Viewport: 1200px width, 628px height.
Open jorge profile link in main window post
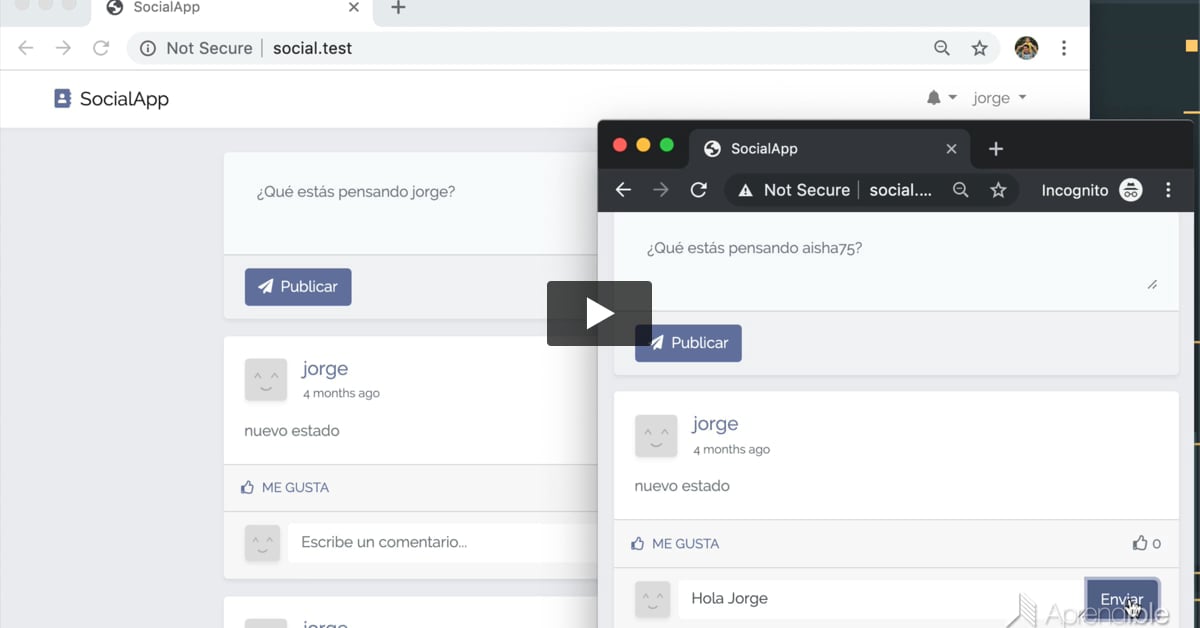pyautogui.click(x=325, y=369)
